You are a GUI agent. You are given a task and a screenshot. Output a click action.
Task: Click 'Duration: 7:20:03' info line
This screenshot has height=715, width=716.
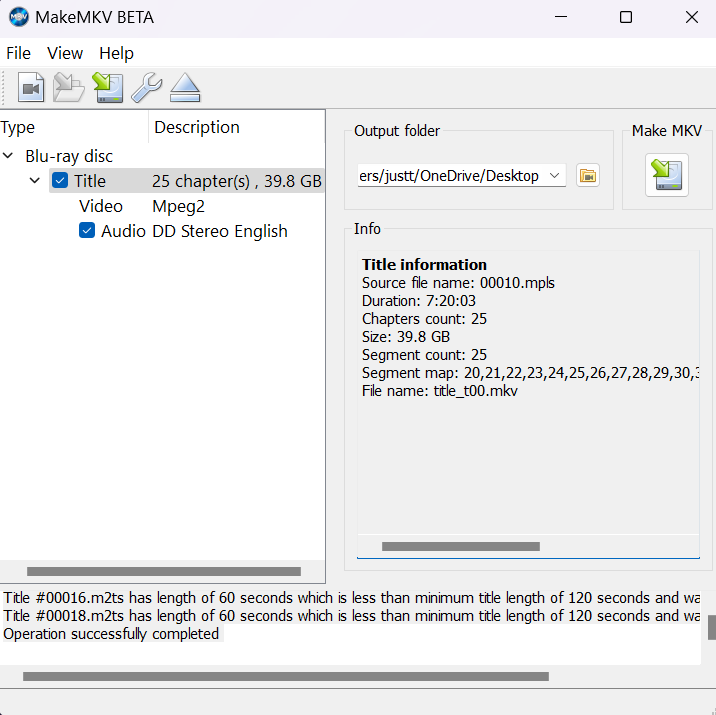click(419, 301)
